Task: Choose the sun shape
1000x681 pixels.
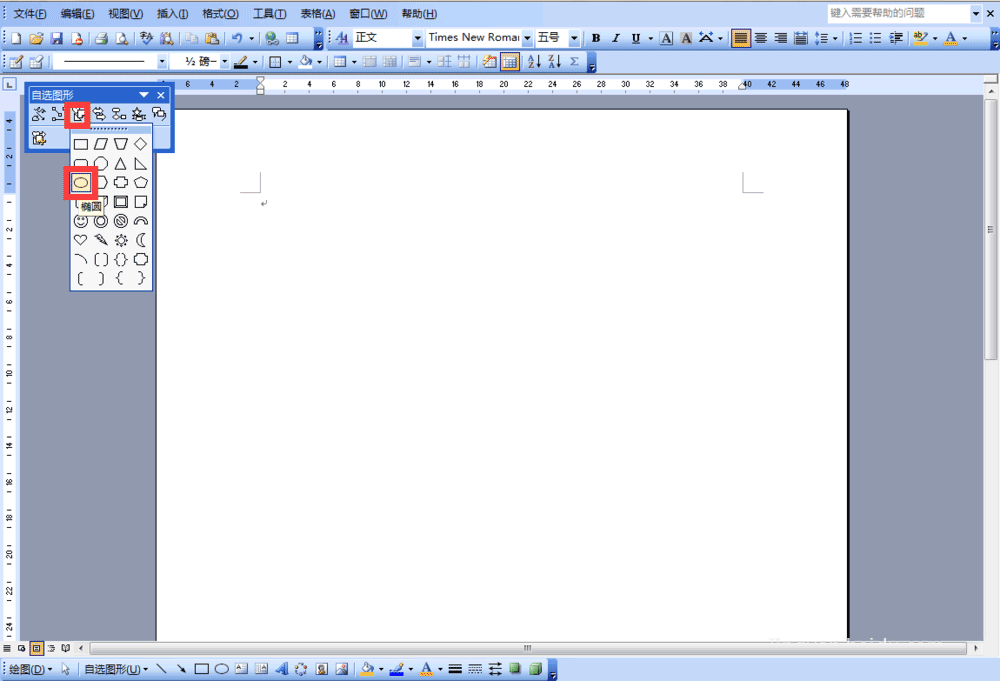Action: (x=121, y=240)
